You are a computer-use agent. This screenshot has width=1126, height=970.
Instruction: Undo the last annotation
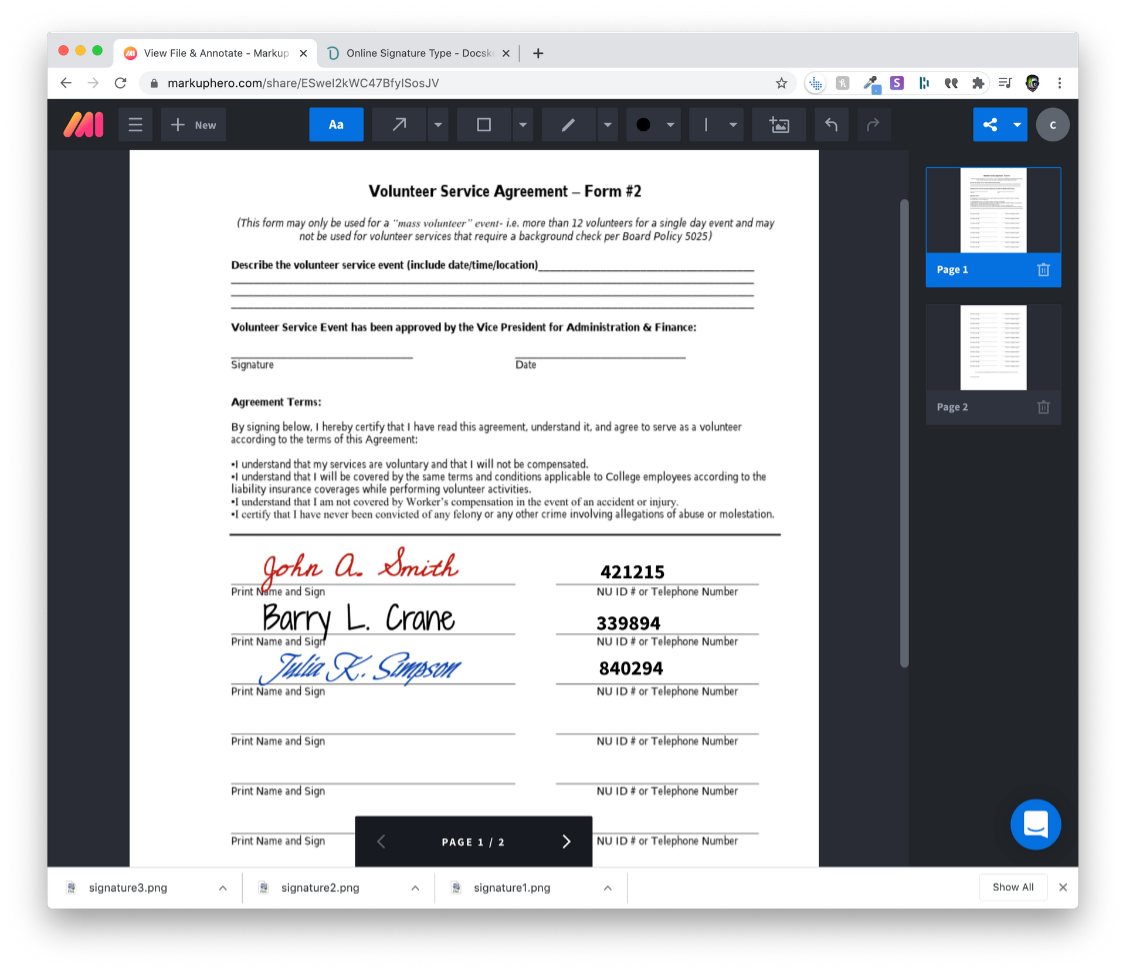(831, 125)
